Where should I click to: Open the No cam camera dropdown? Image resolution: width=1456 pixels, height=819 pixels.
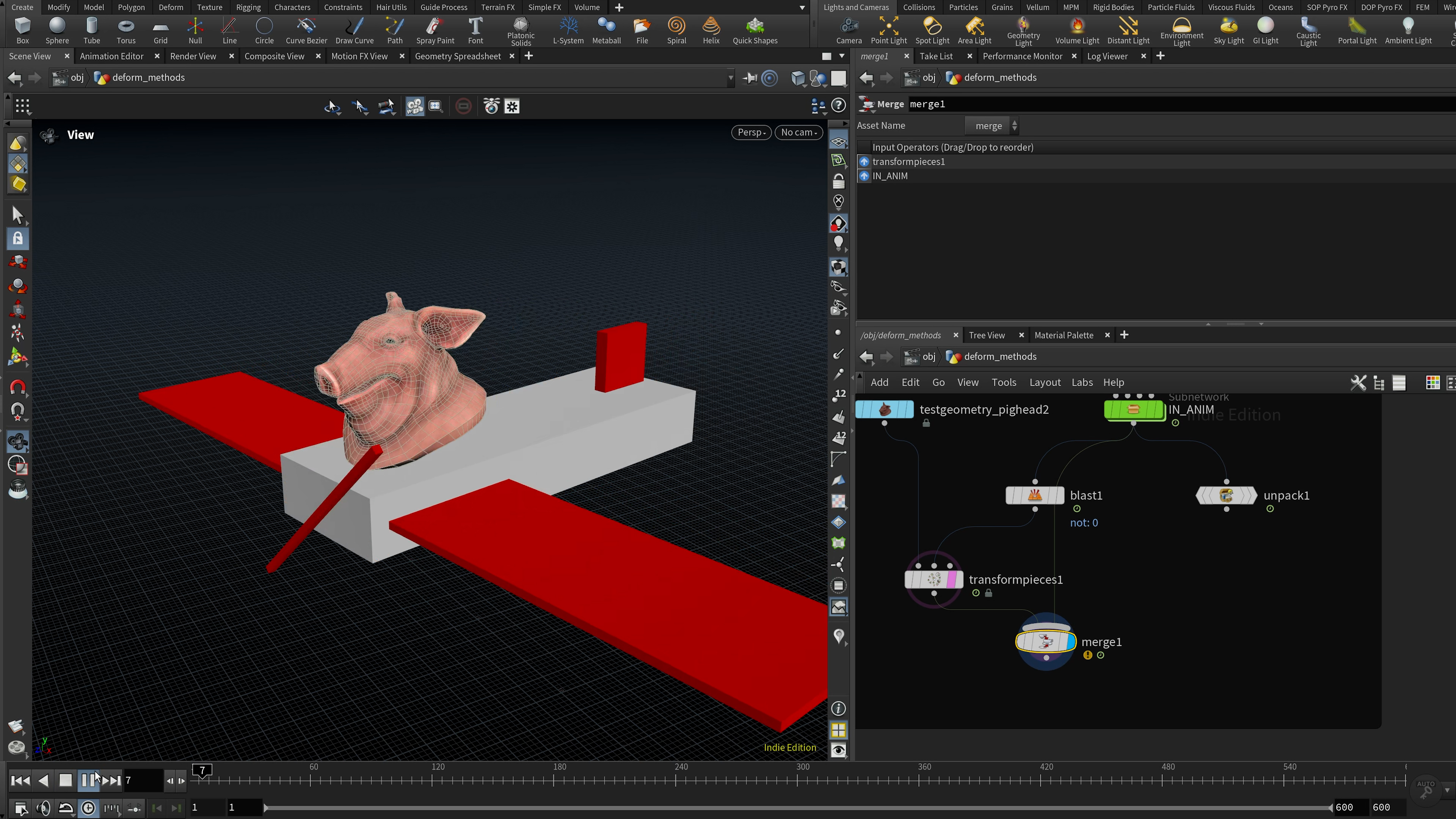[x=798, y=132]
